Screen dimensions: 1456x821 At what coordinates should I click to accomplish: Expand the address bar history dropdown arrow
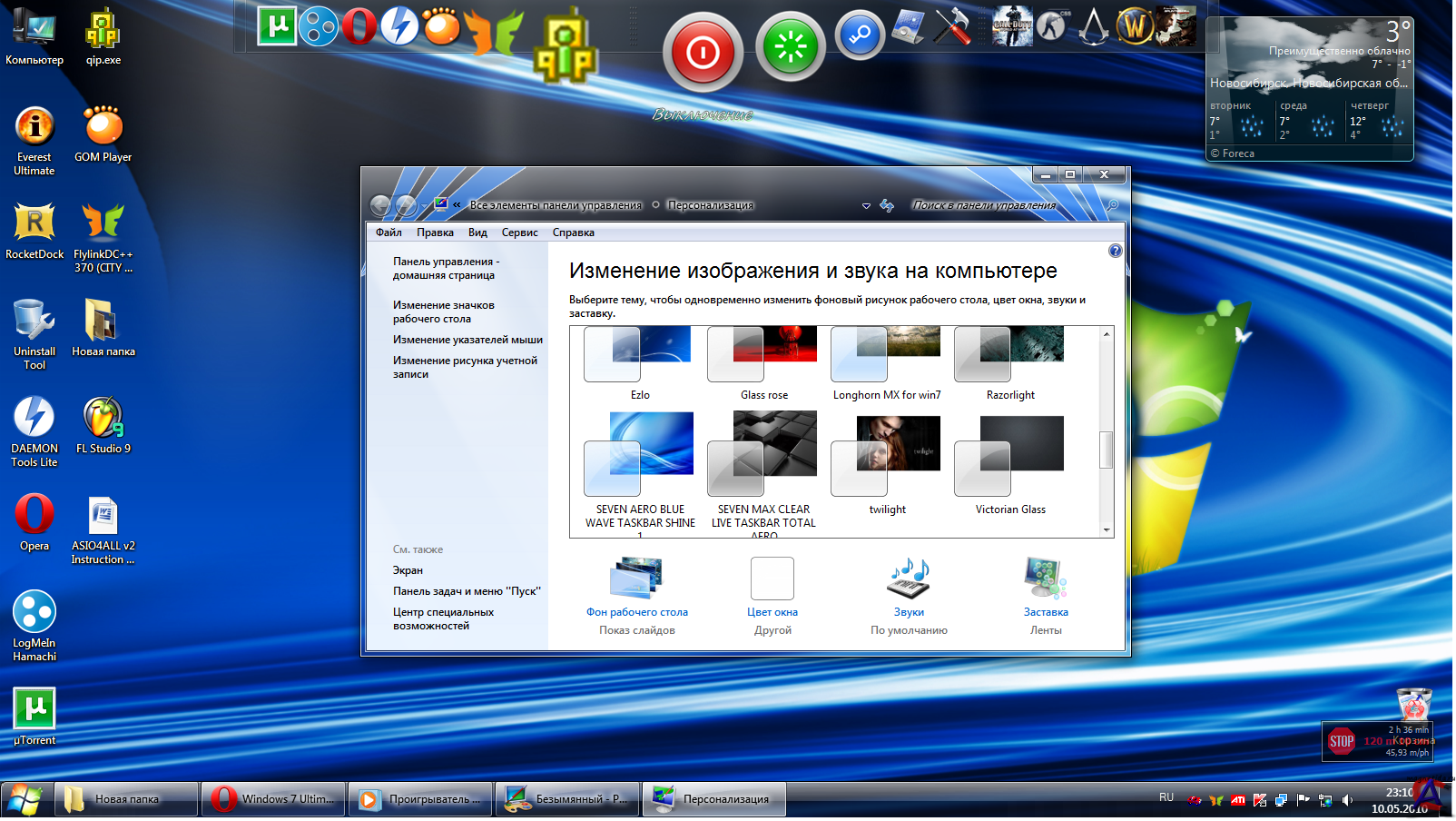point(866,206)
